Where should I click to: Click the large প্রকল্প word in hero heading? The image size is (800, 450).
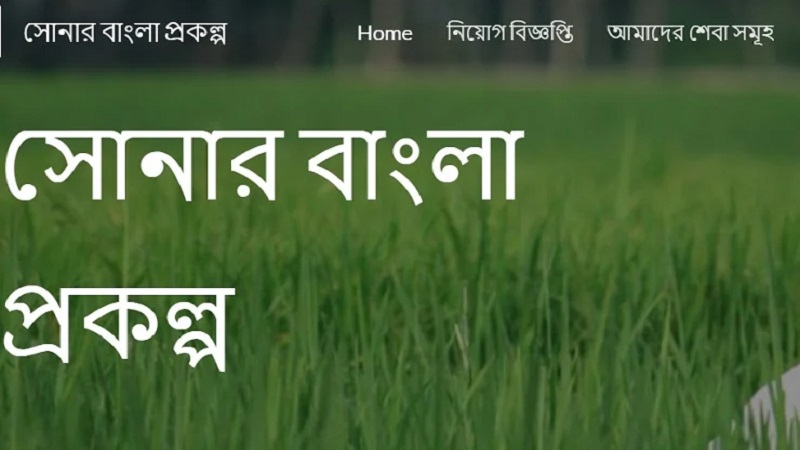119,329
